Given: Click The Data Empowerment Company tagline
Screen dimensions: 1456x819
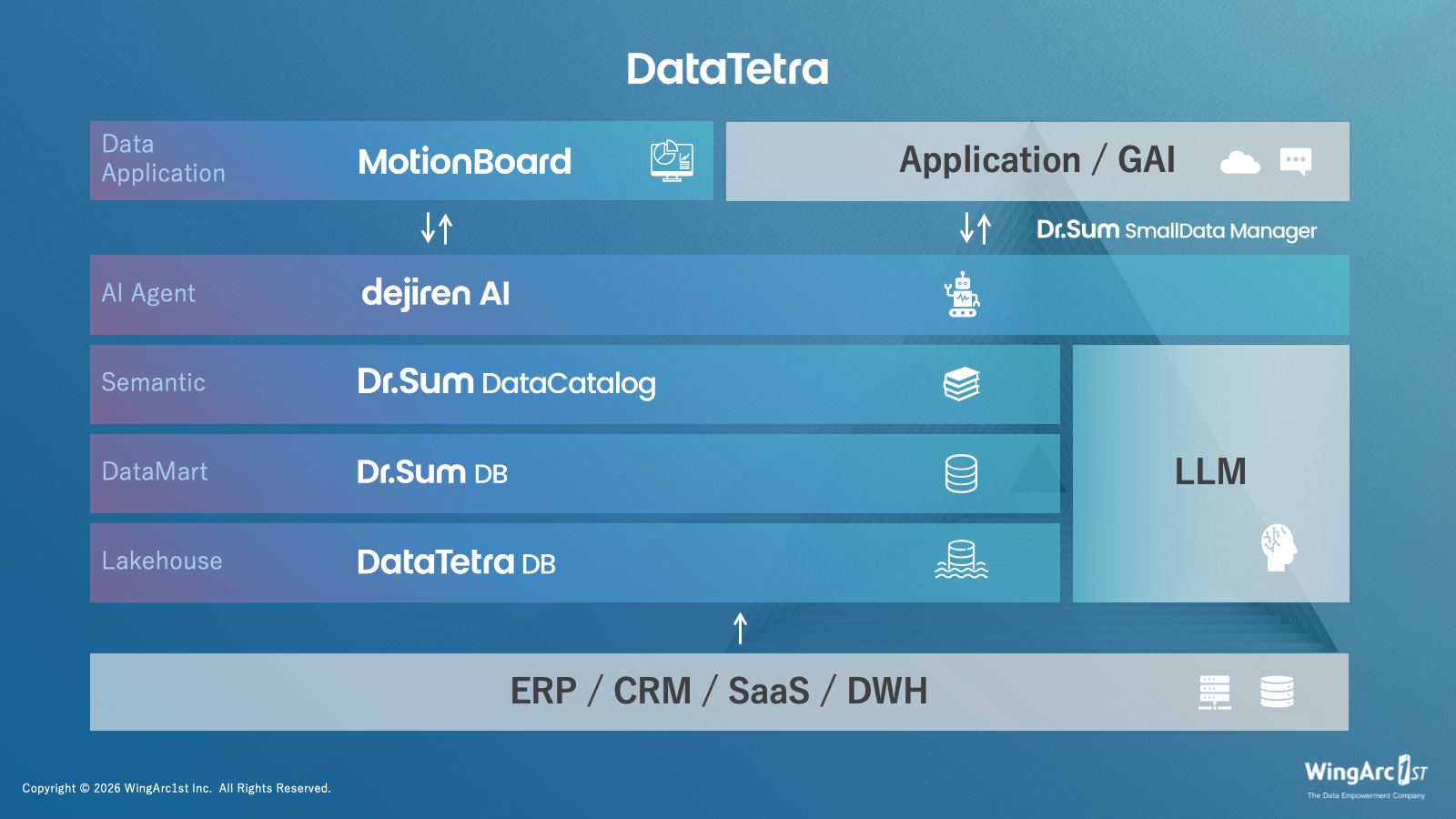Looking at the screenshot, I should point(1366,795).
